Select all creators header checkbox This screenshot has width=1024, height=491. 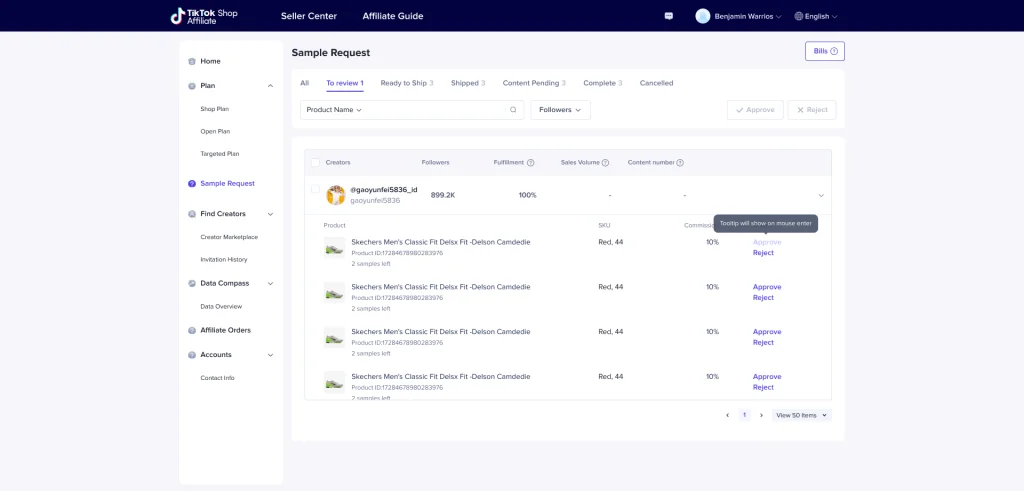click(315, 163)
